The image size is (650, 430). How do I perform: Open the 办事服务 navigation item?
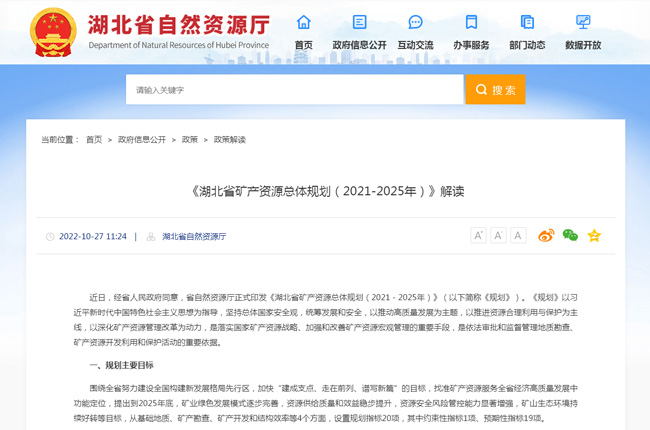[471, 23]
